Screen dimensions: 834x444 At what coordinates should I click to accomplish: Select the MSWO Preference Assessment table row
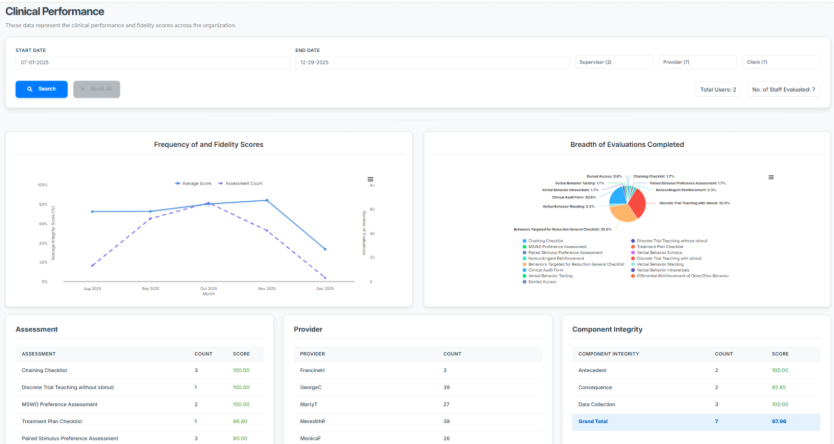(x=139, y=405)
